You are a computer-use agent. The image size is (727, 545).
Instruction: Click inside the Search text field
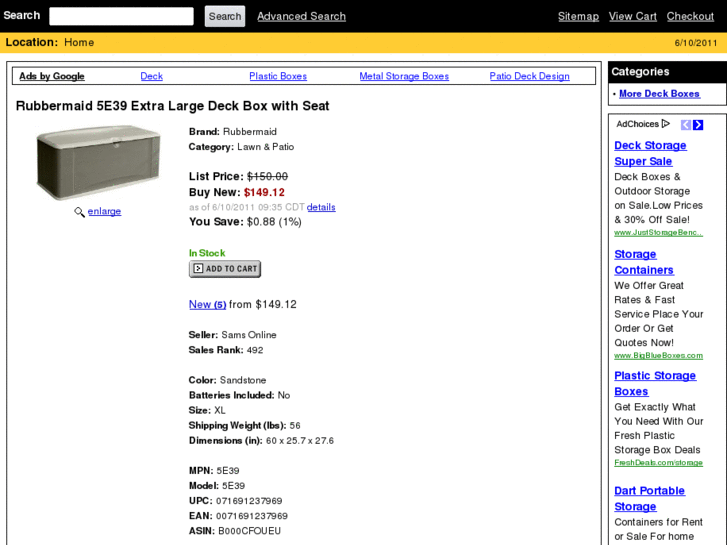tap(121, 16)
